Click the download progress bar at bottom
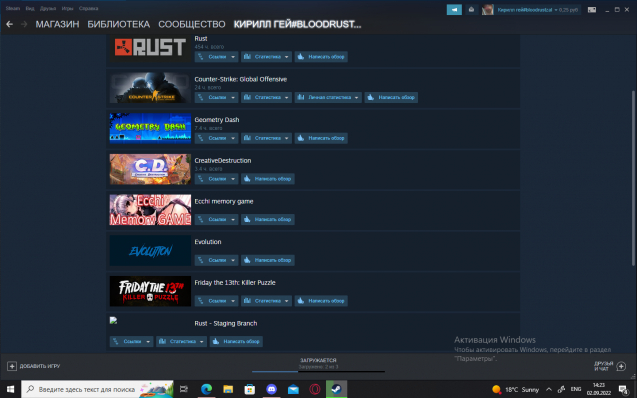Screen dimensions: 637x398 coord(318,371)
